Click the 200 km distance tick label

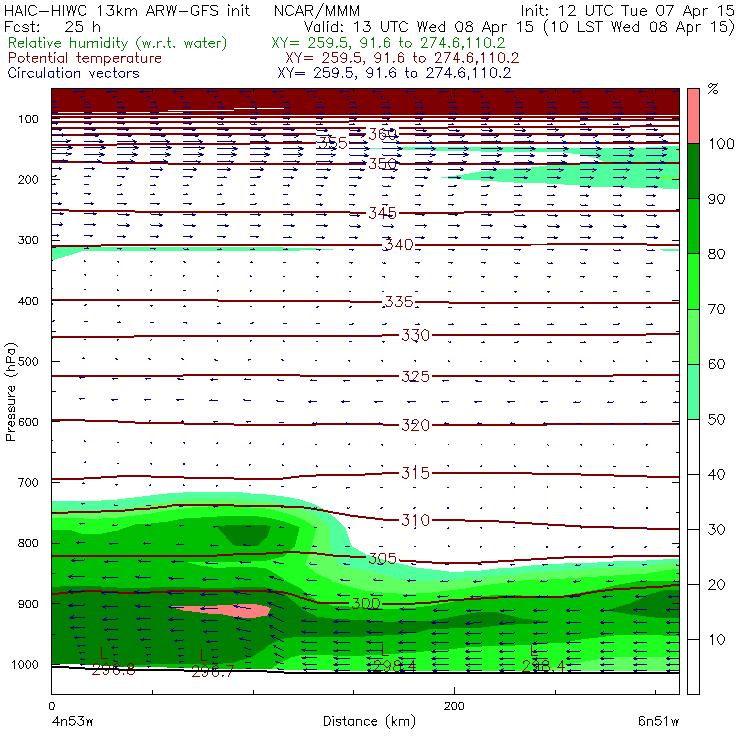click(x=454, y=706)
